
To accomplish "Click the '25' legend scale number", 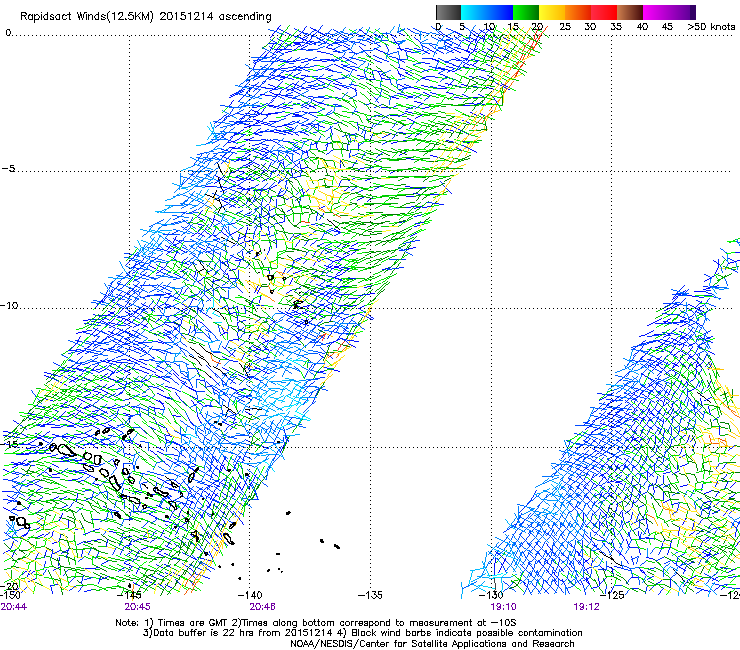I will click(x=565, y=27).
